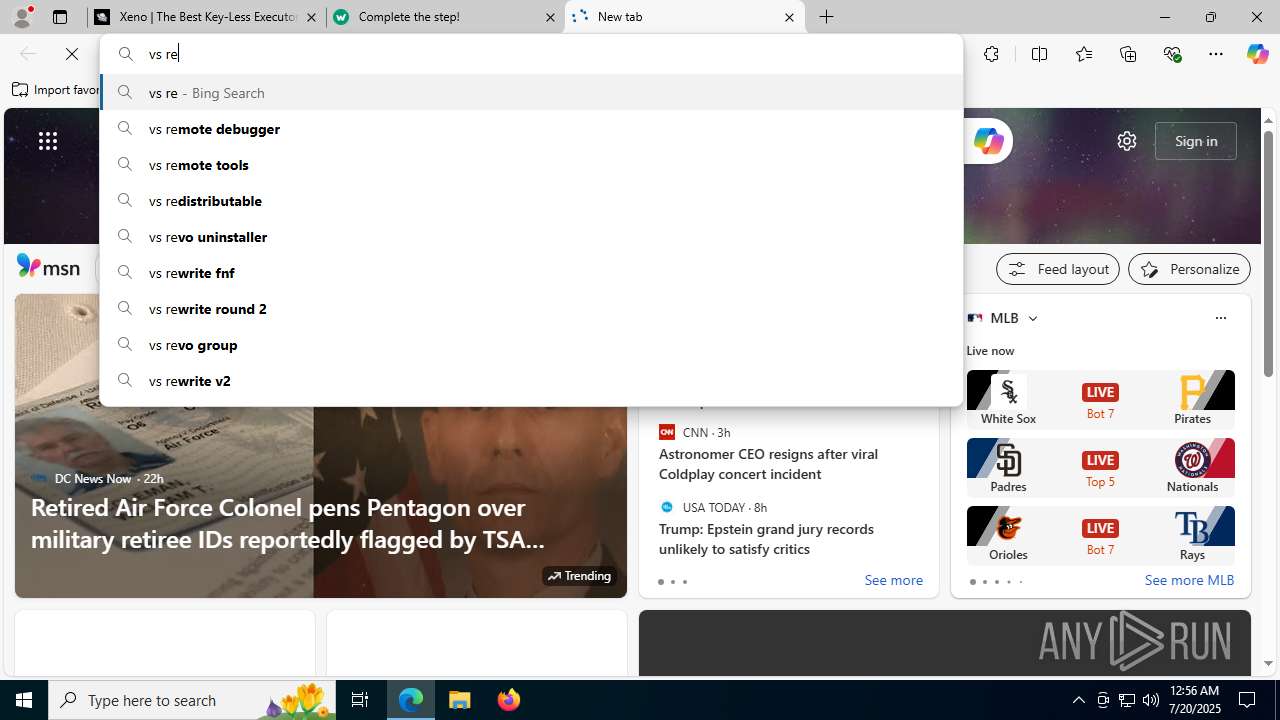Viewport: 1280px width, 720px height.
Task: Open Settings and more ellipsis menu
Action: pyautogui.click(x=1216, y=54)
